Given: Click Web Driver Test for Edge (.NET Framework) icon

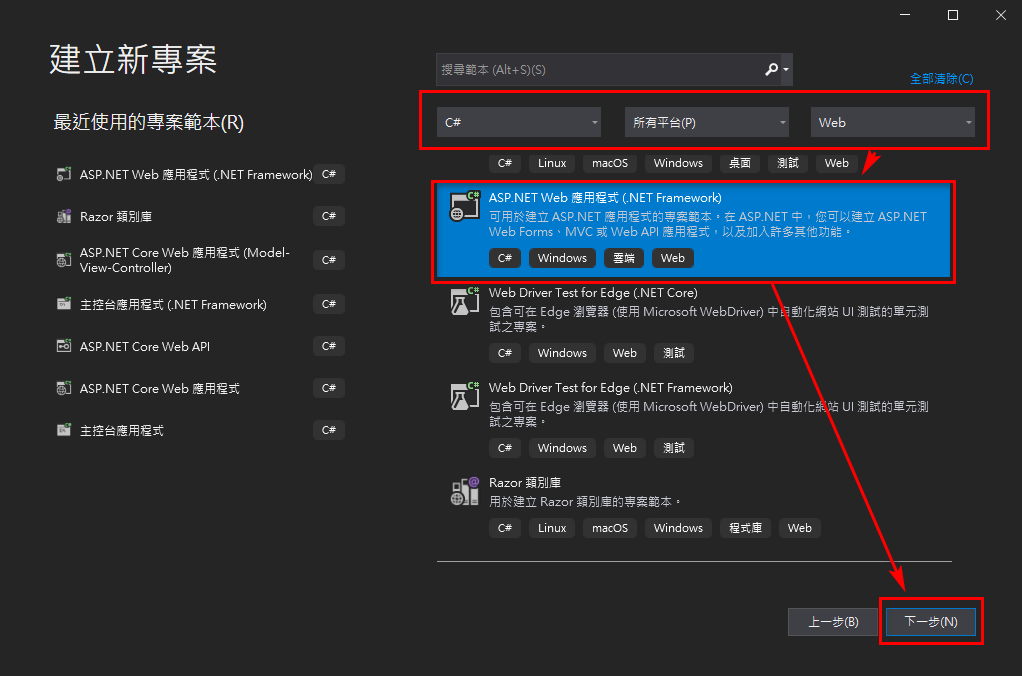Looking at the screenshot, I should (465, 396).
